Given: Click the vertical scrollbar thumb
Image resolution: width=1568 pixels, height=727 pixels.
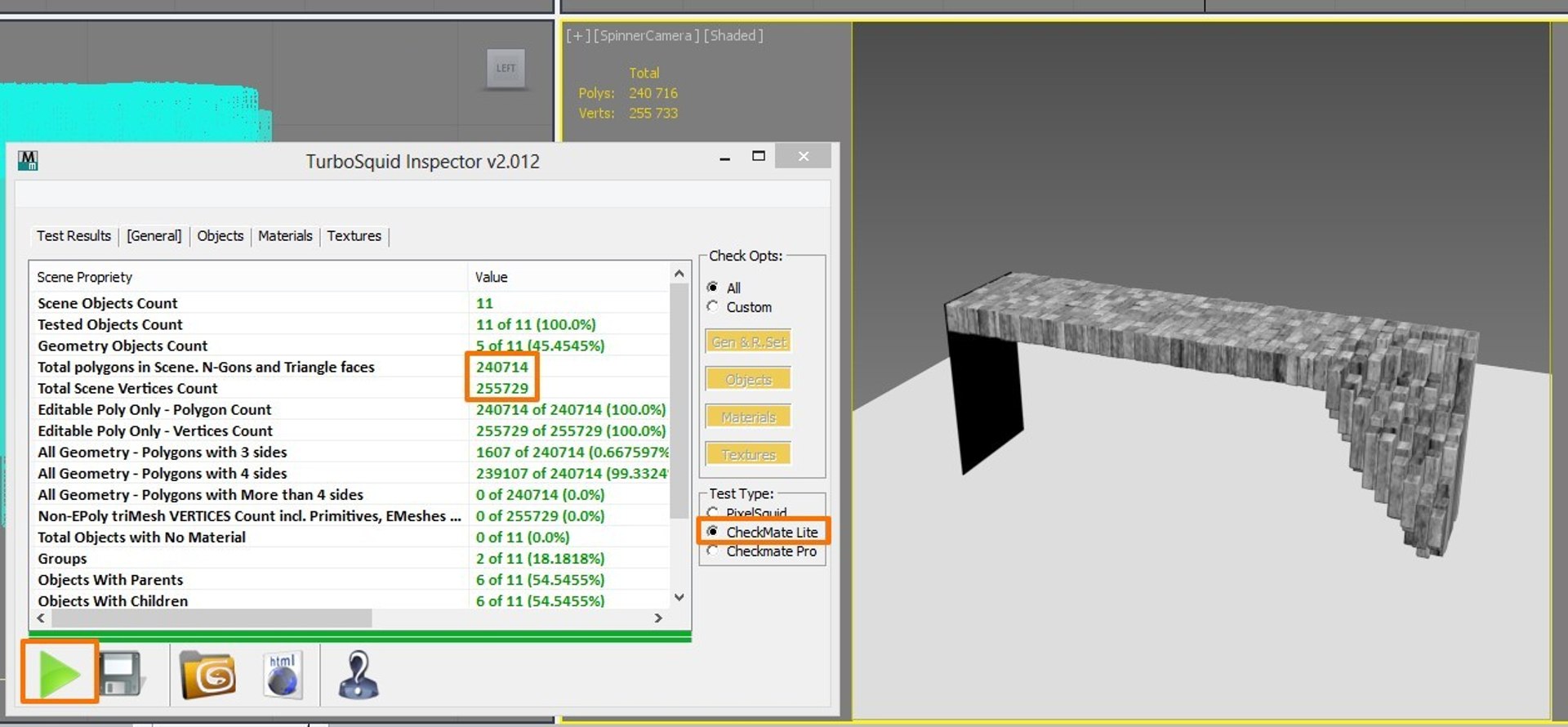Looking at the screenshot, I should pyautogui.click(x=679, y=400).
